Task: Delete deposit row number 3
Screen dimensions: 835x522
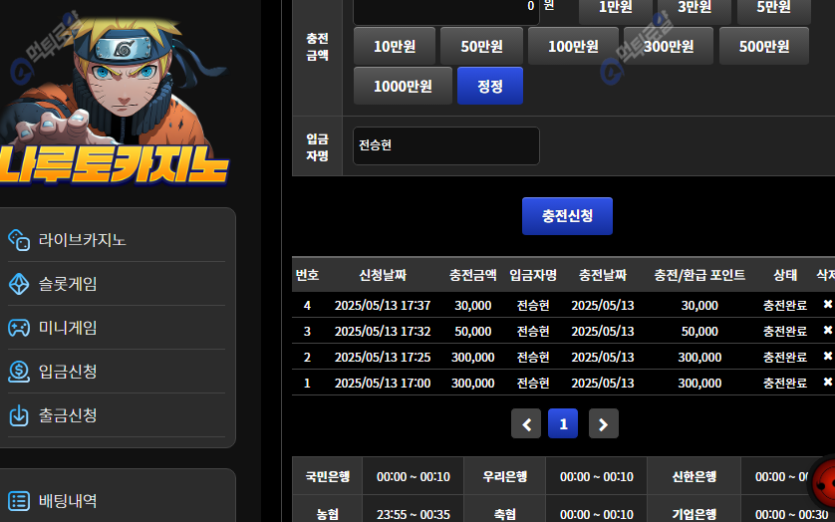Action: pyautogui.click(x=828, y=330)
